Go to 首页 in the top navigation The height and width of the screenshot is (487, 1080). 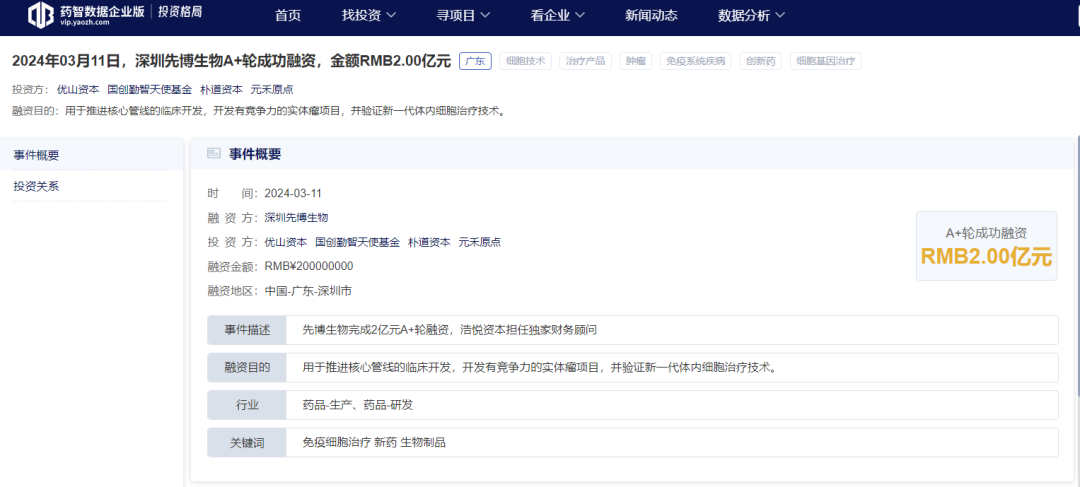pos(288,15)
